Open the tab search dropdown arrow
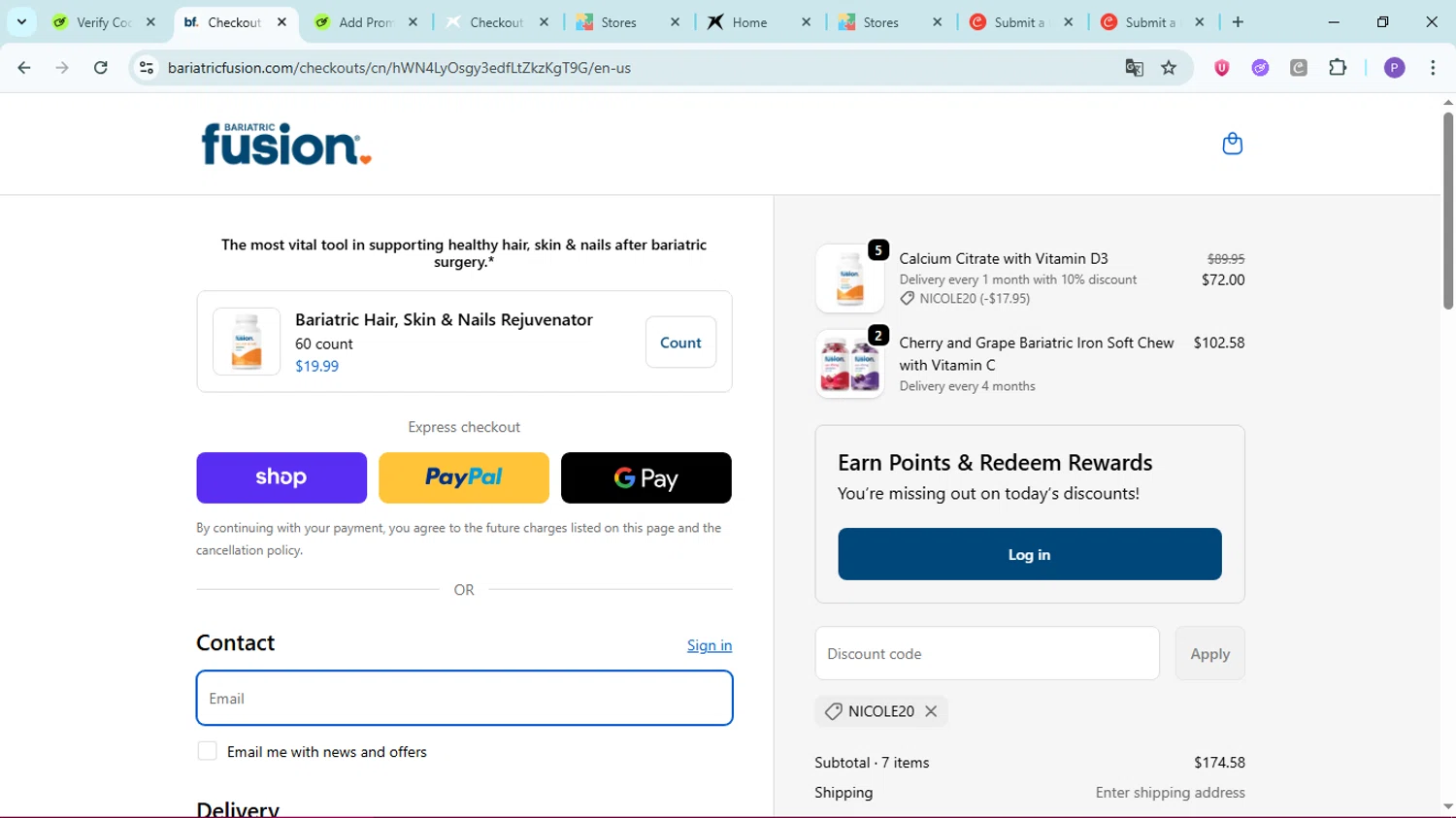 pyautogui.click(x=21, y=21)
